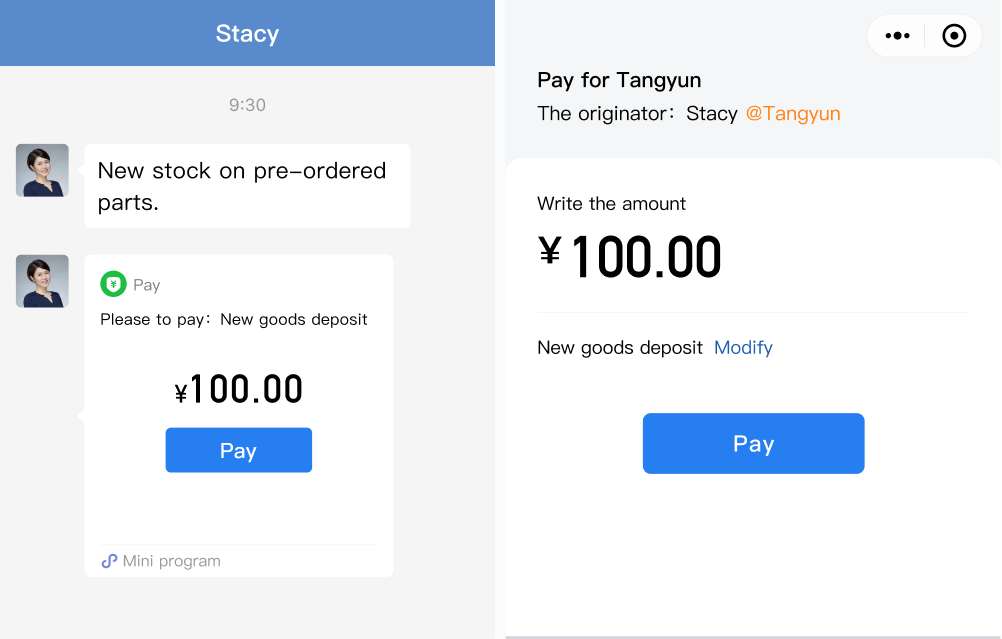
Task: Click Pay button in chat payment card
Action: (x=238, y=450)
